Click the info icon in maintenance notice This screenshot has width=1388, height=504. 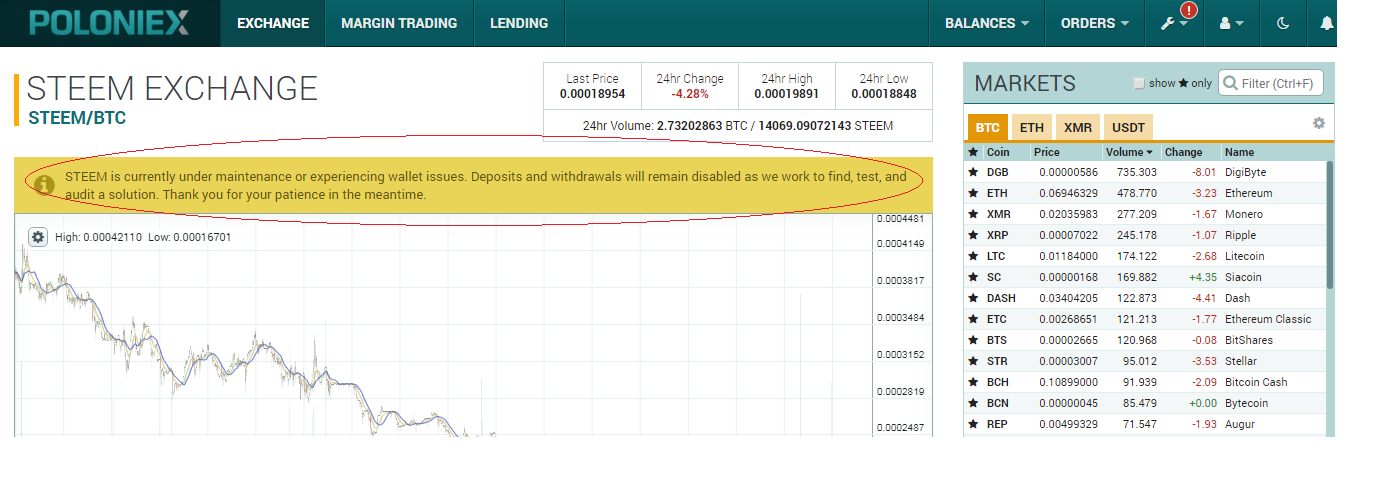tap(43, 184)
